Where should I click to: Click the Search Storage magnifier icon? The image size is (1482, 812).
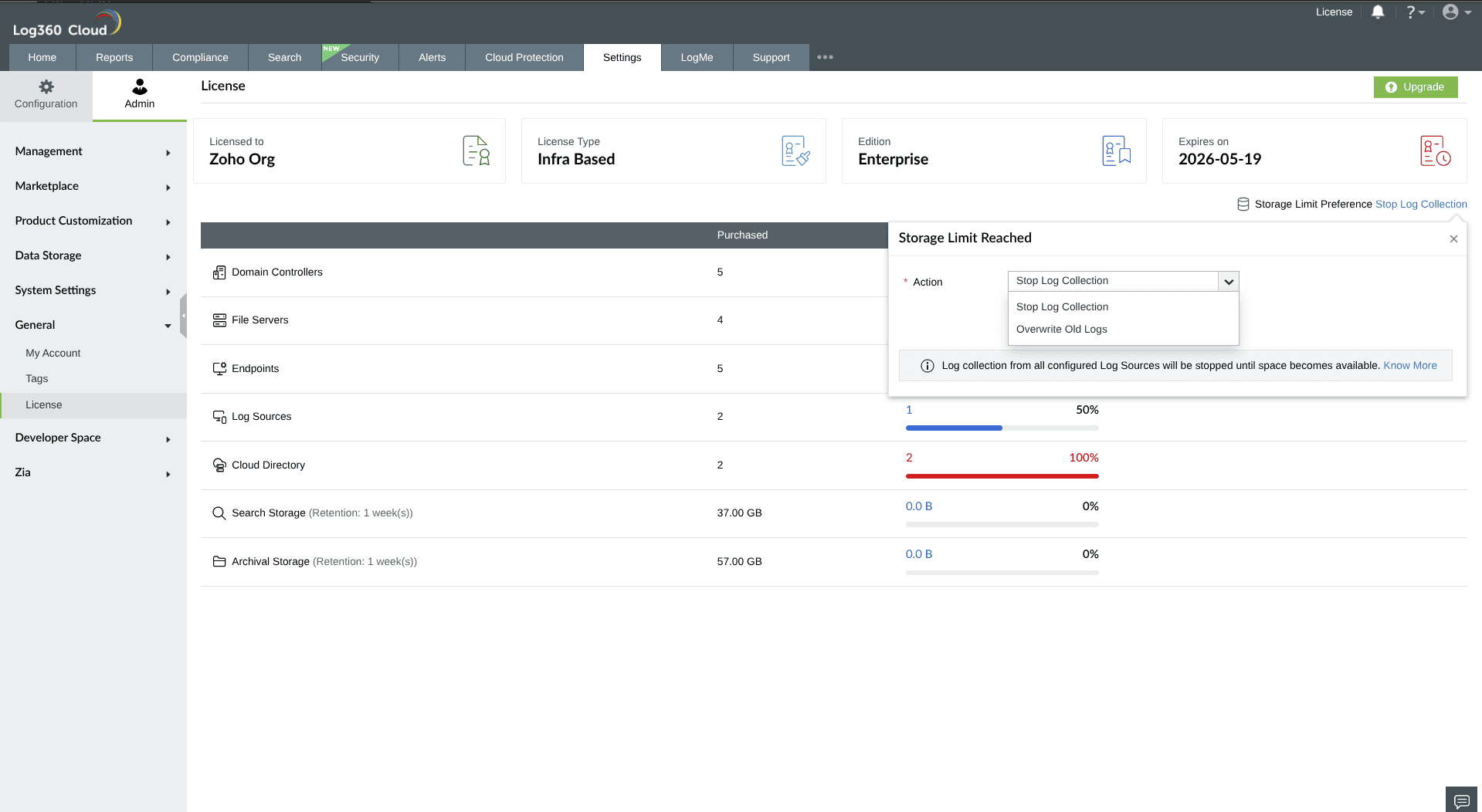pyautogui.click(x=219, y=513)
